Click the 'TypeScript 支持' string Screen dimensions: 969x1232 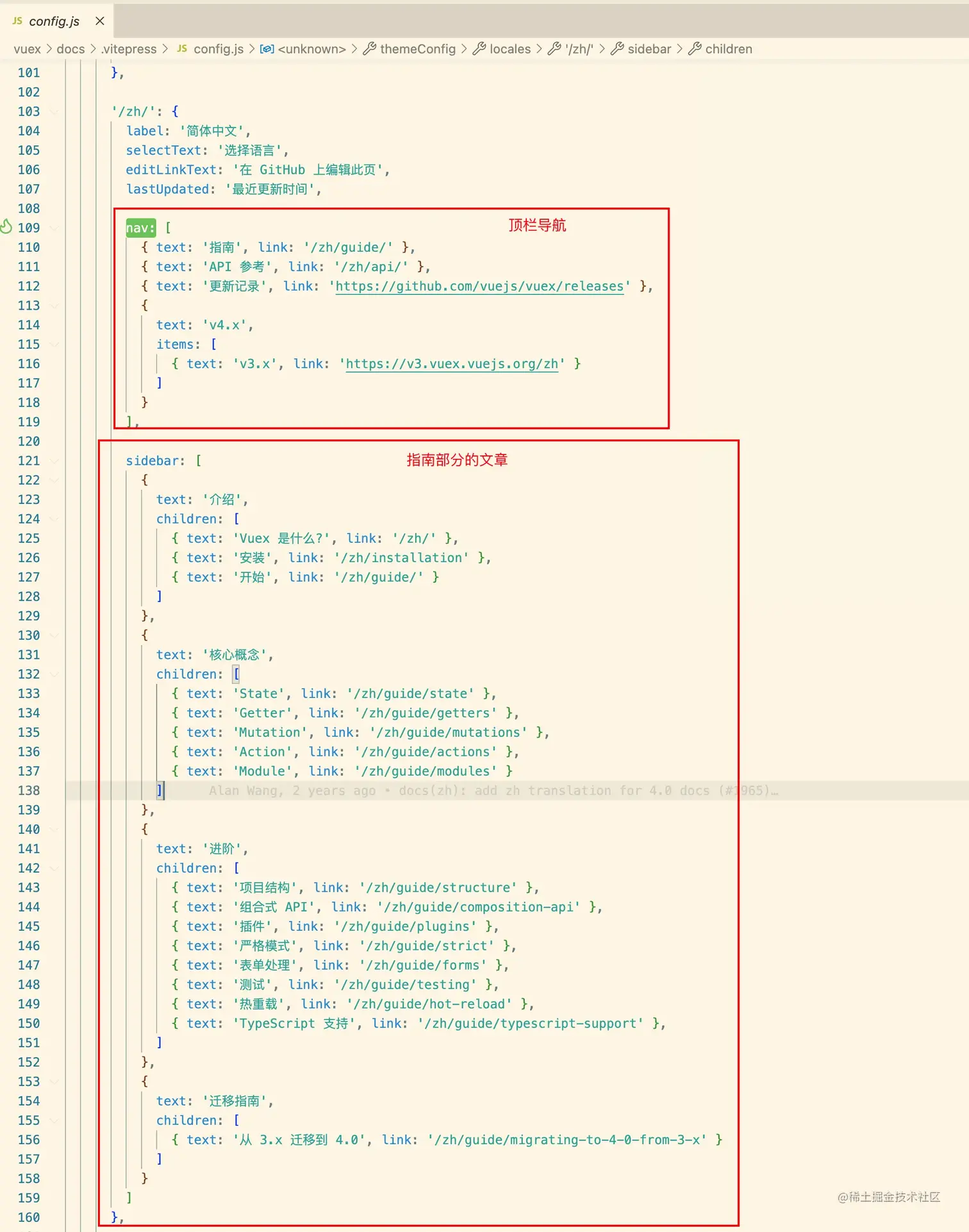(x=294, y=1023)
